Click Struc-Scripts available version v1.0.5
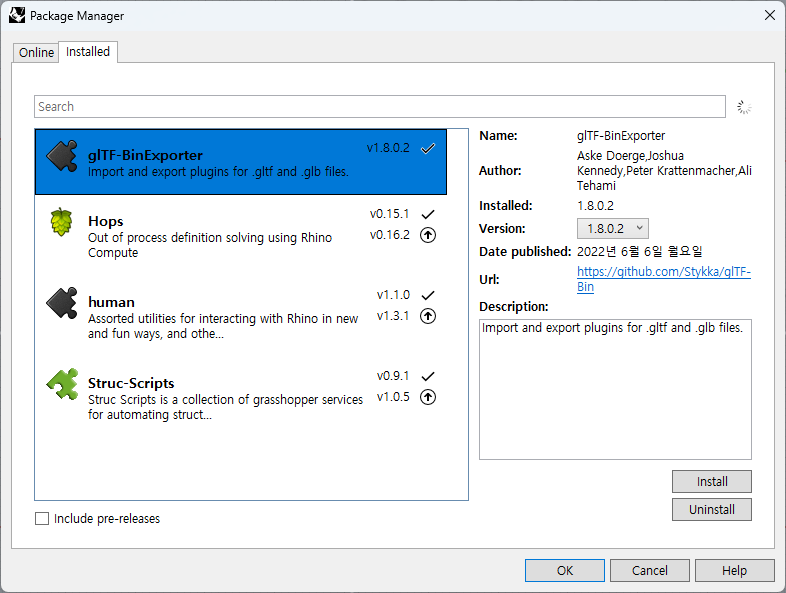786x593 pixels. [x=393, y=397]
